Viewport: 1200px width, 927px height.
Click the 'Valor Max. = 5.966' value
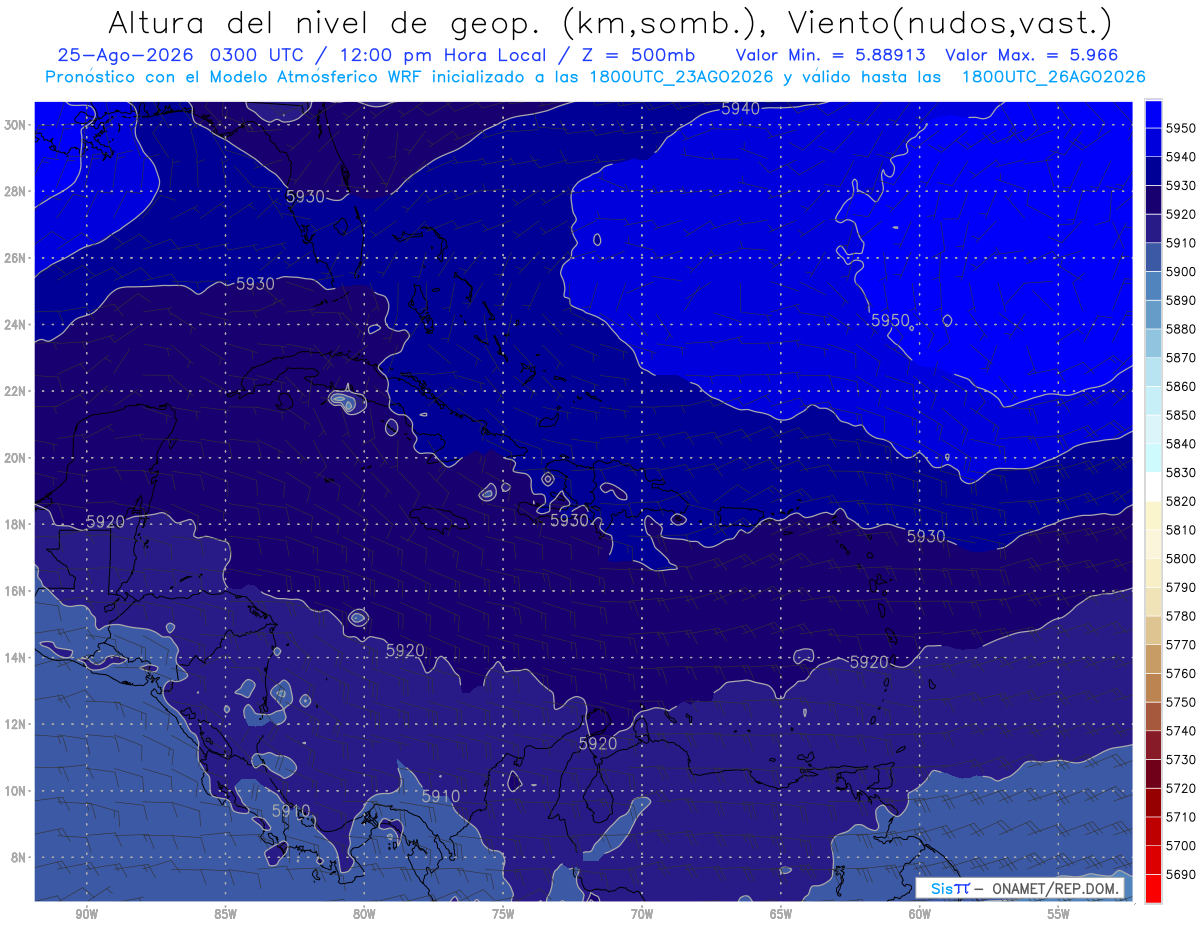pyautogui.click(x=1031, y=55)
